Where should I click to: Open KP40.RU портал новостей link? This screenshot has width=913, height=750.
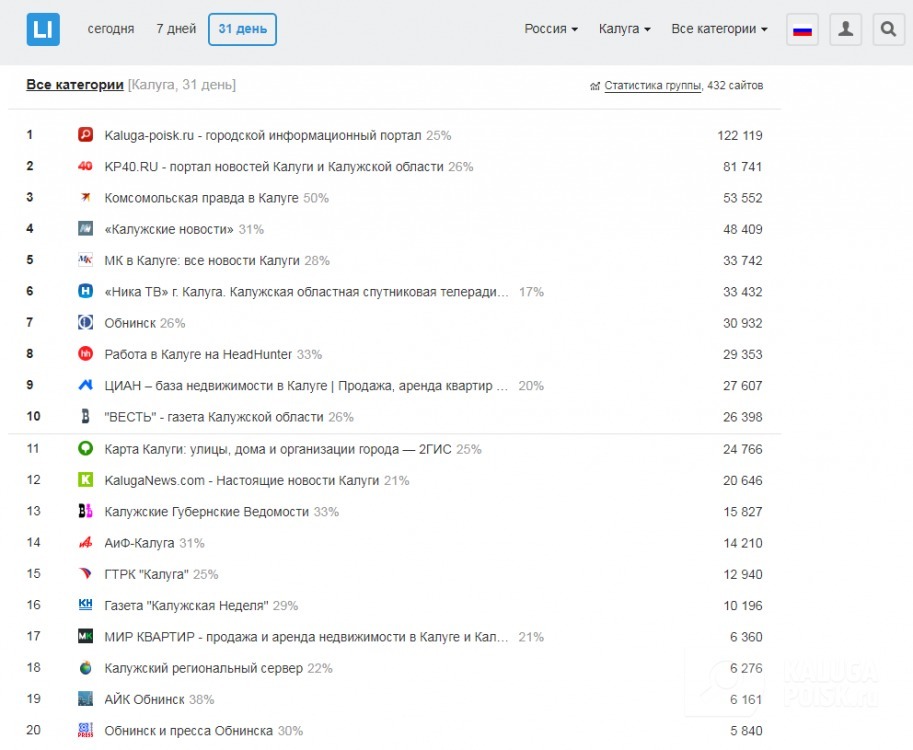[274, 167]
